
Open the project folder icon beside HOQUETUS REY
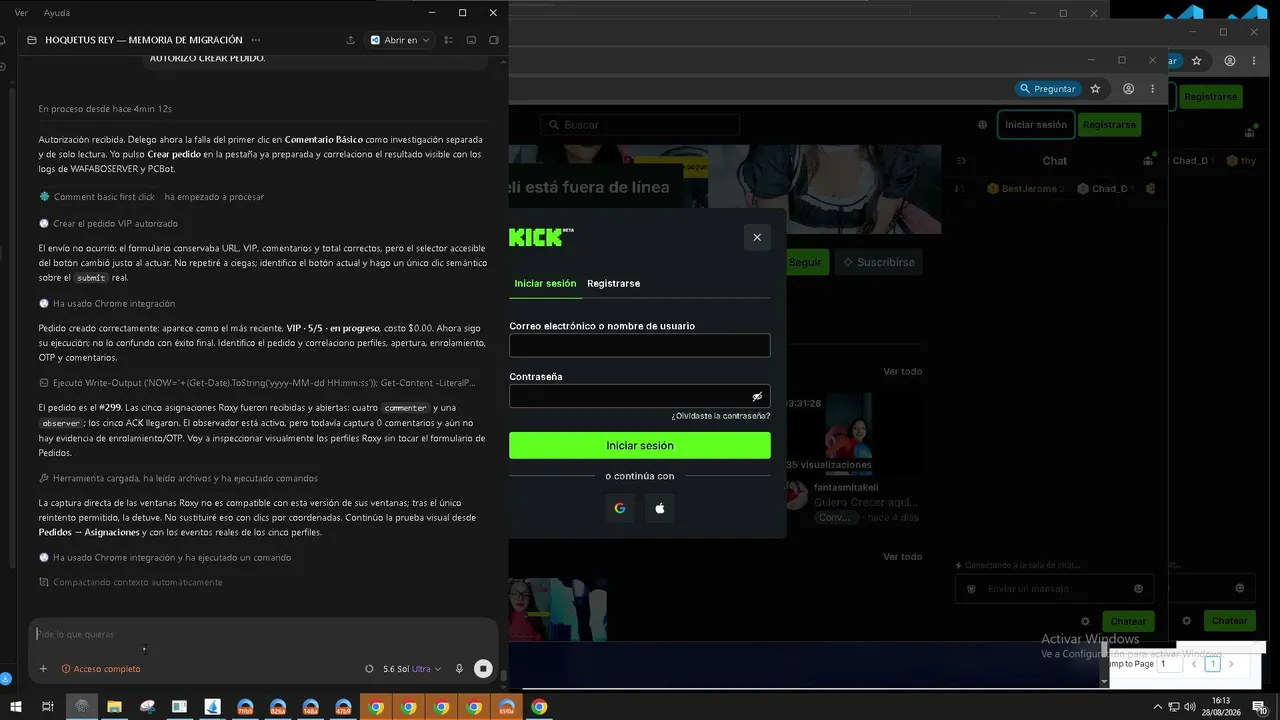click(32, 40)
